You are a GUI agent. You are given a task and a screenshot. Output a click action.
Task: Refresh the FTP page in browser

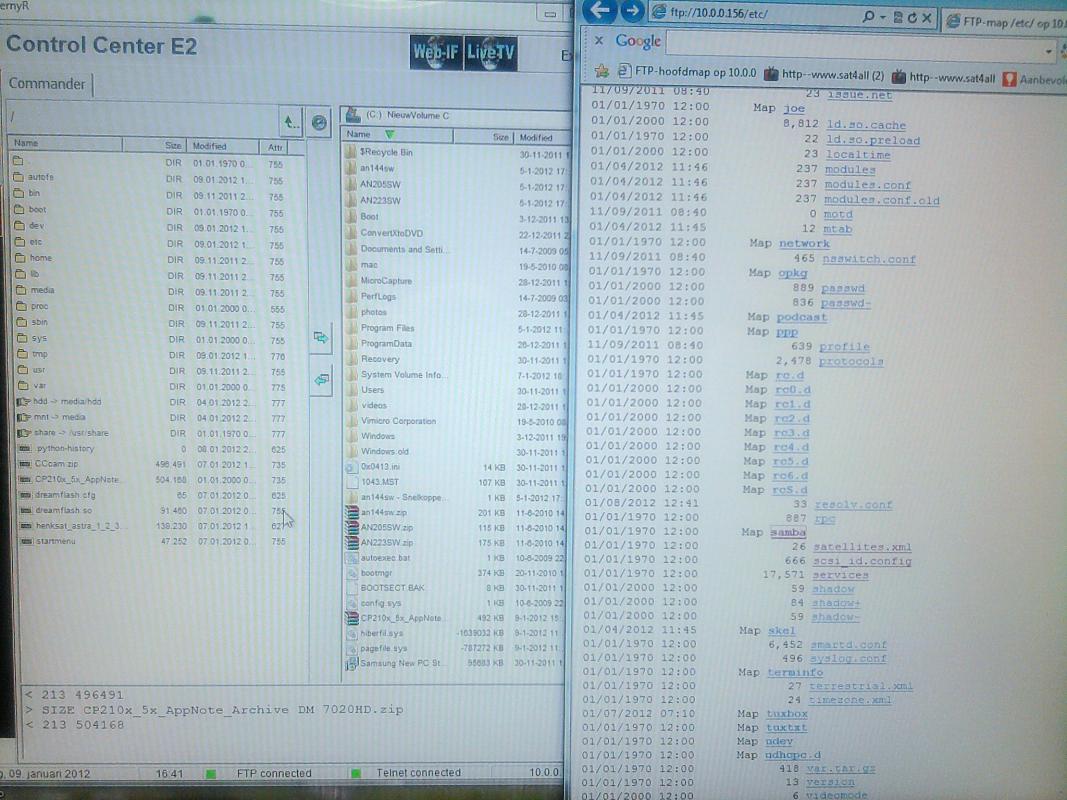click(912, 18)
